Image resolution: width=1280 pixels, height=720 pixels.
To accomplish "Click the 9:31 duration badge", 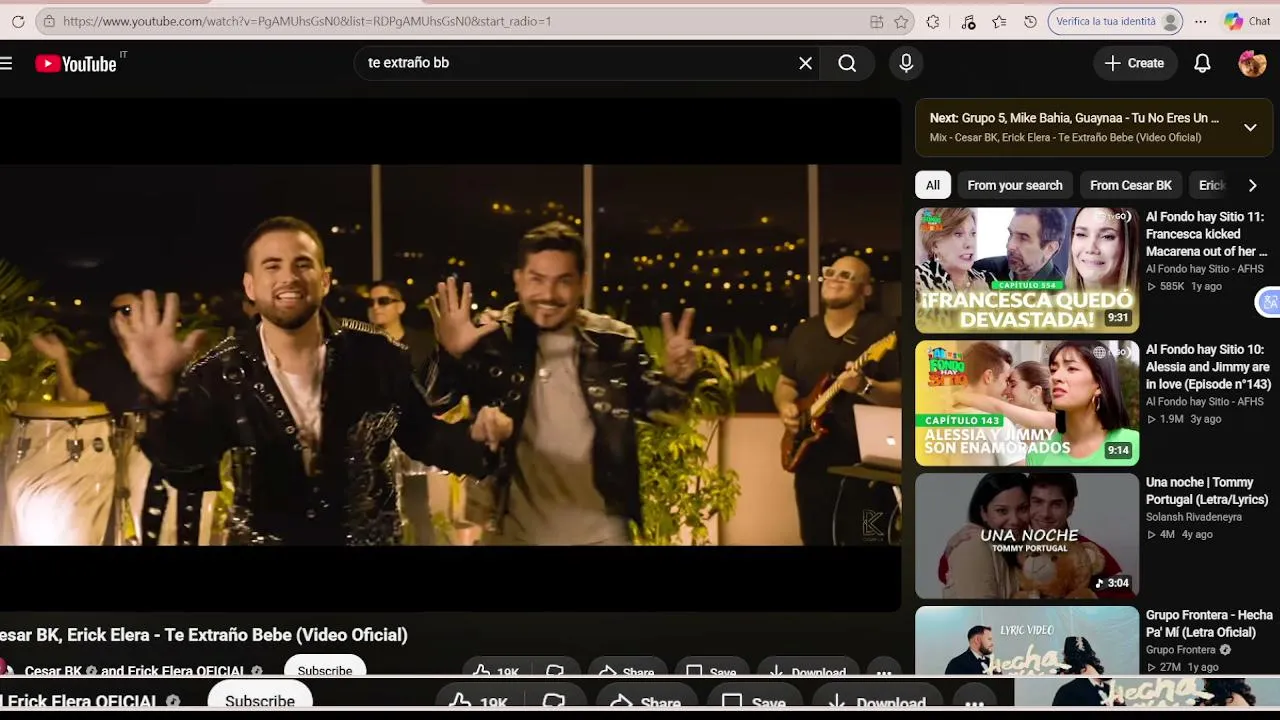I will 1117,318.
